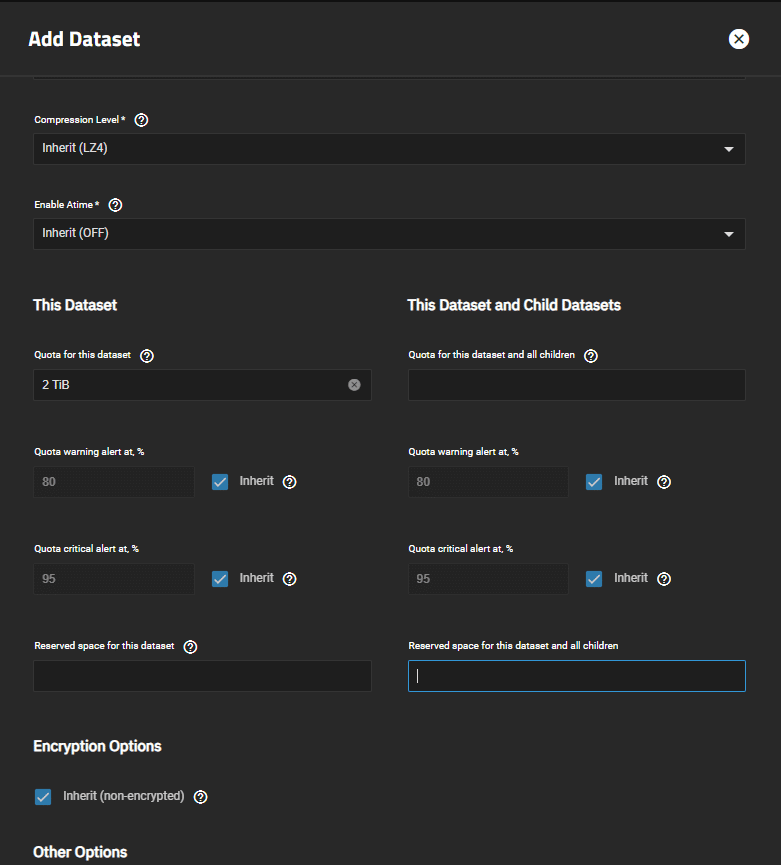Screen dimensions: 781x865
Task: Expand the Compression Level dropdown
Action: click(x=389, y=148)
